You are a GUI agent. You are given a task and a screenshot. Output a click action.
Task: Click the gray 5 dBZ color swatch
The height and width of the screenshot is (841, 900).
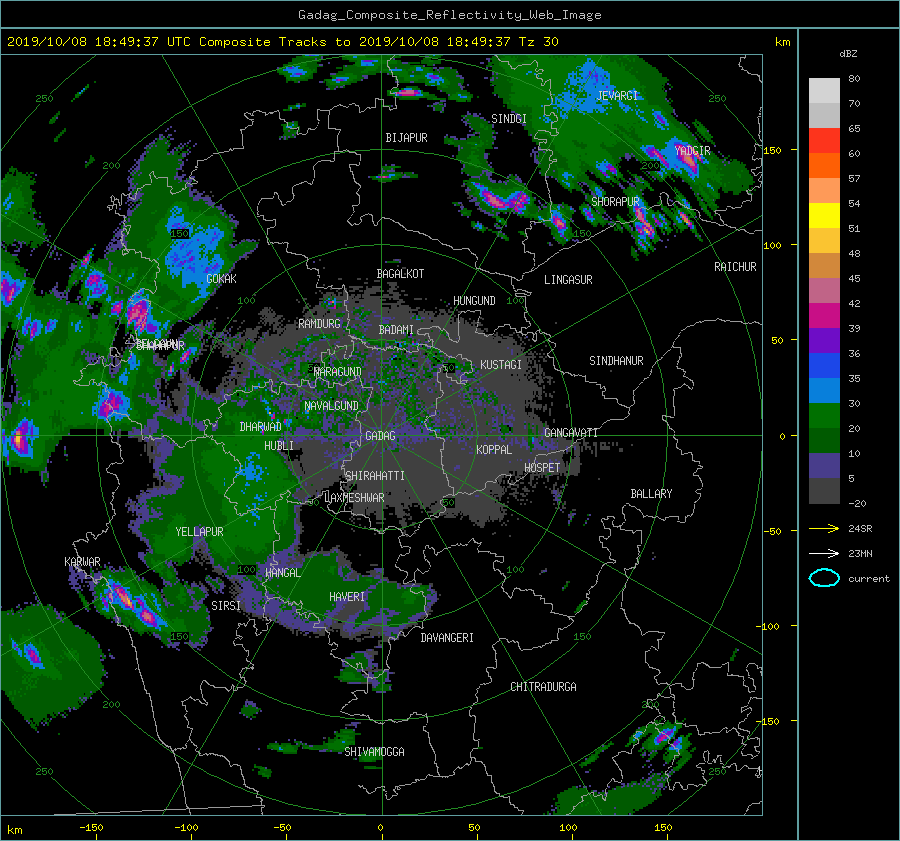824,491
